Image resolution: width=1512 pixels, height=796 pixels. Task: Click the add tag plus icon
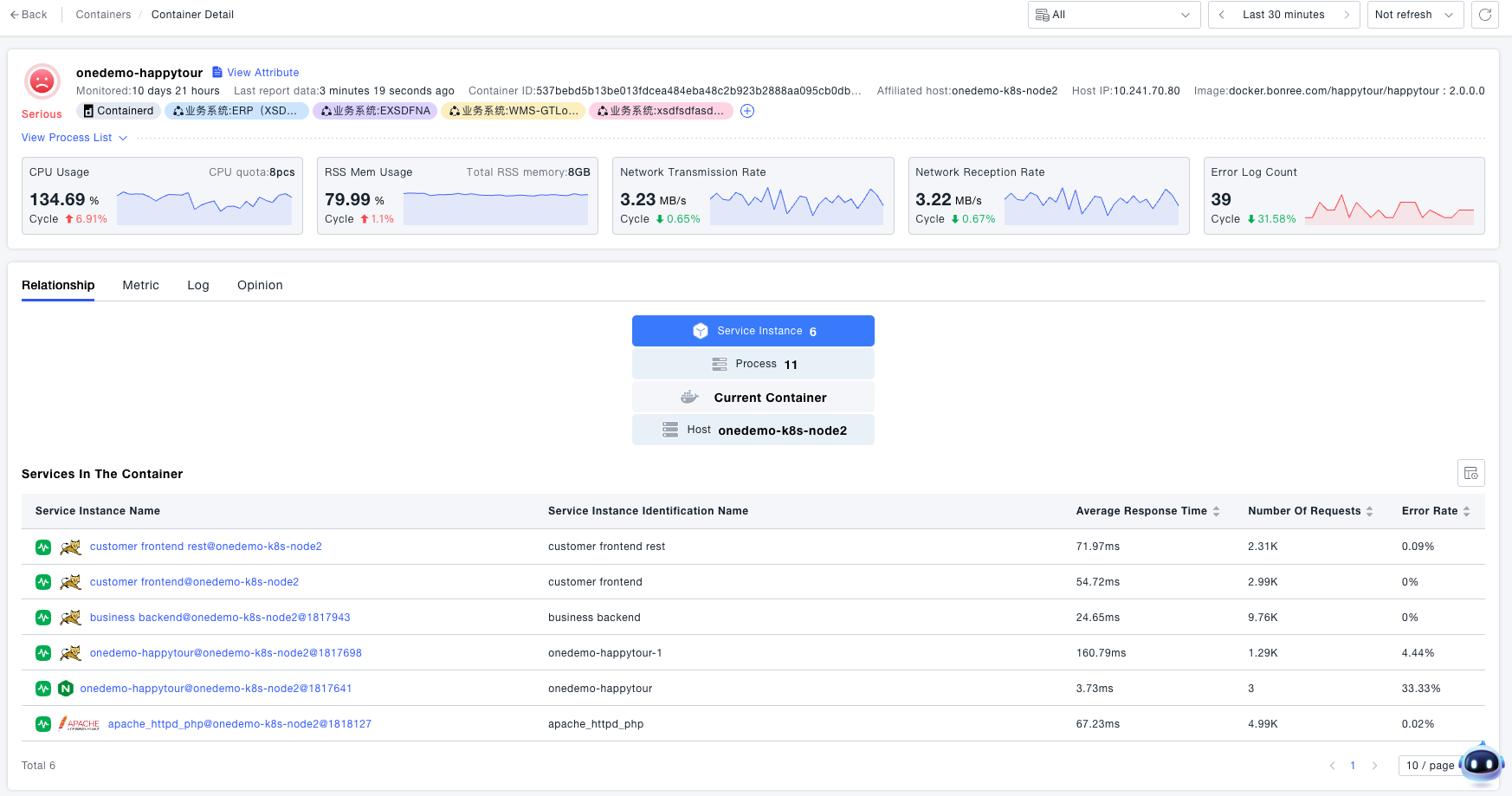pos(747,111)
